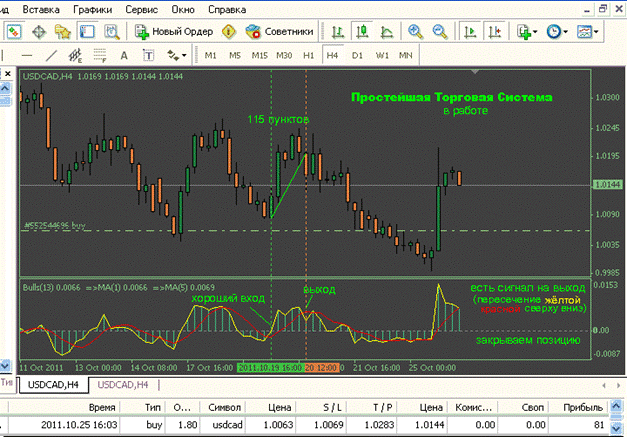Click terminal table scroll-down arrow

616,428
